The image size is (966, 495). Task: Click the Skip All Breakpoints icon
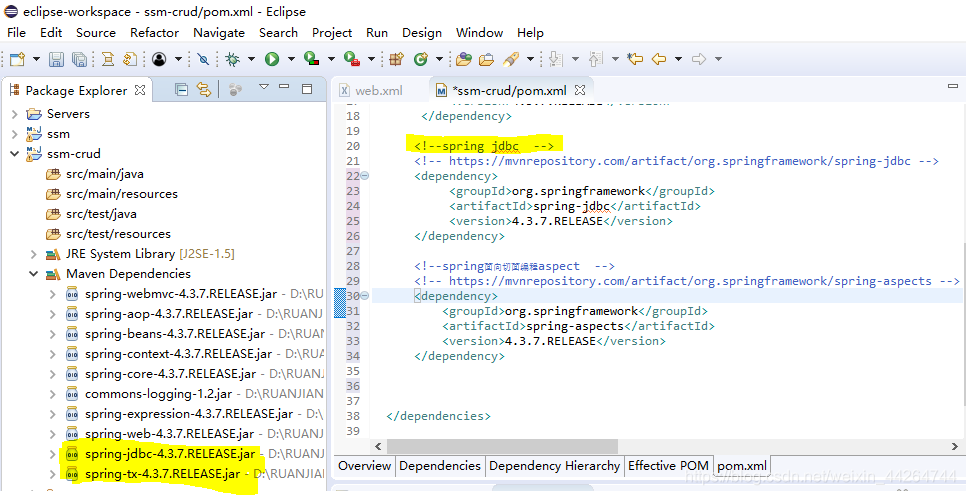[203, 59]
